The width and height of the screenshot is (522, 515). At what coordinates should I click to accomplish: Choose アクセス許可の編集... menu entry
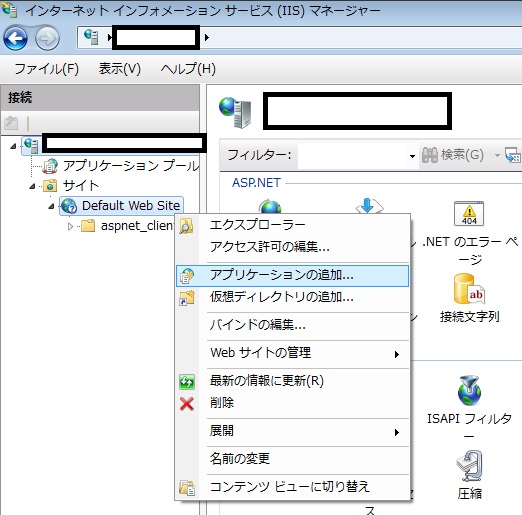pos(292,247)
